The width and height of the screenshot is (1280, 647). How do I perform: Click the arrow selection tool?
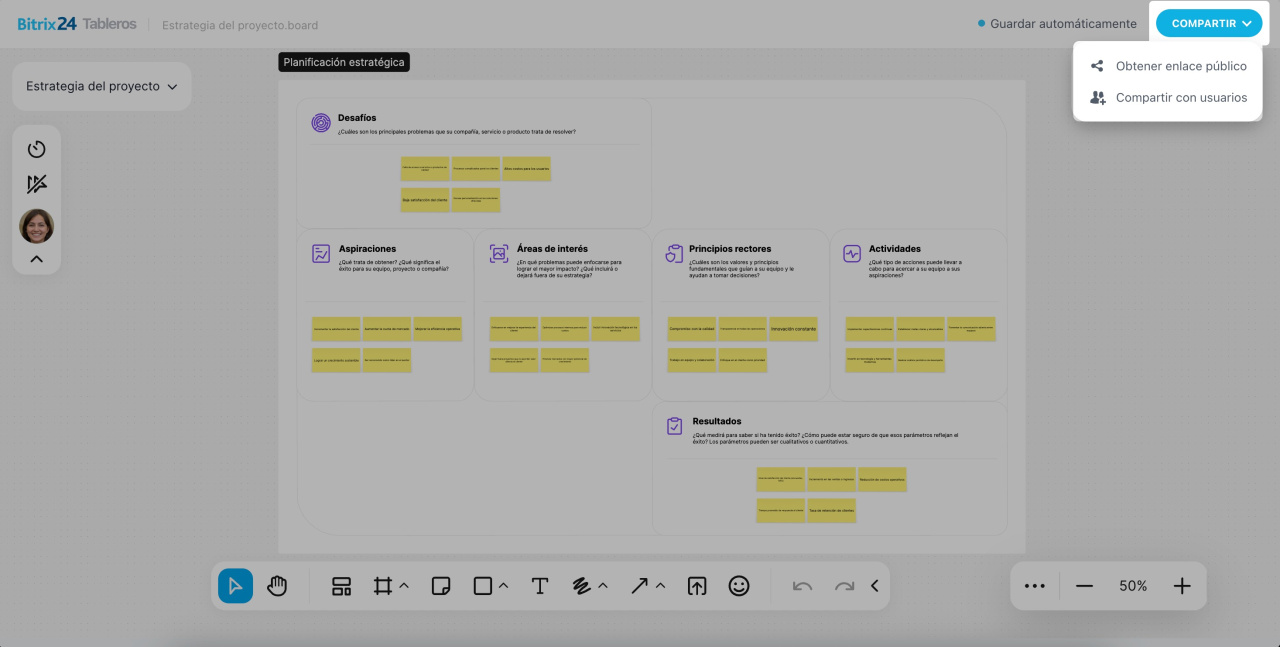pyautogui.click(x=235, y=586)
